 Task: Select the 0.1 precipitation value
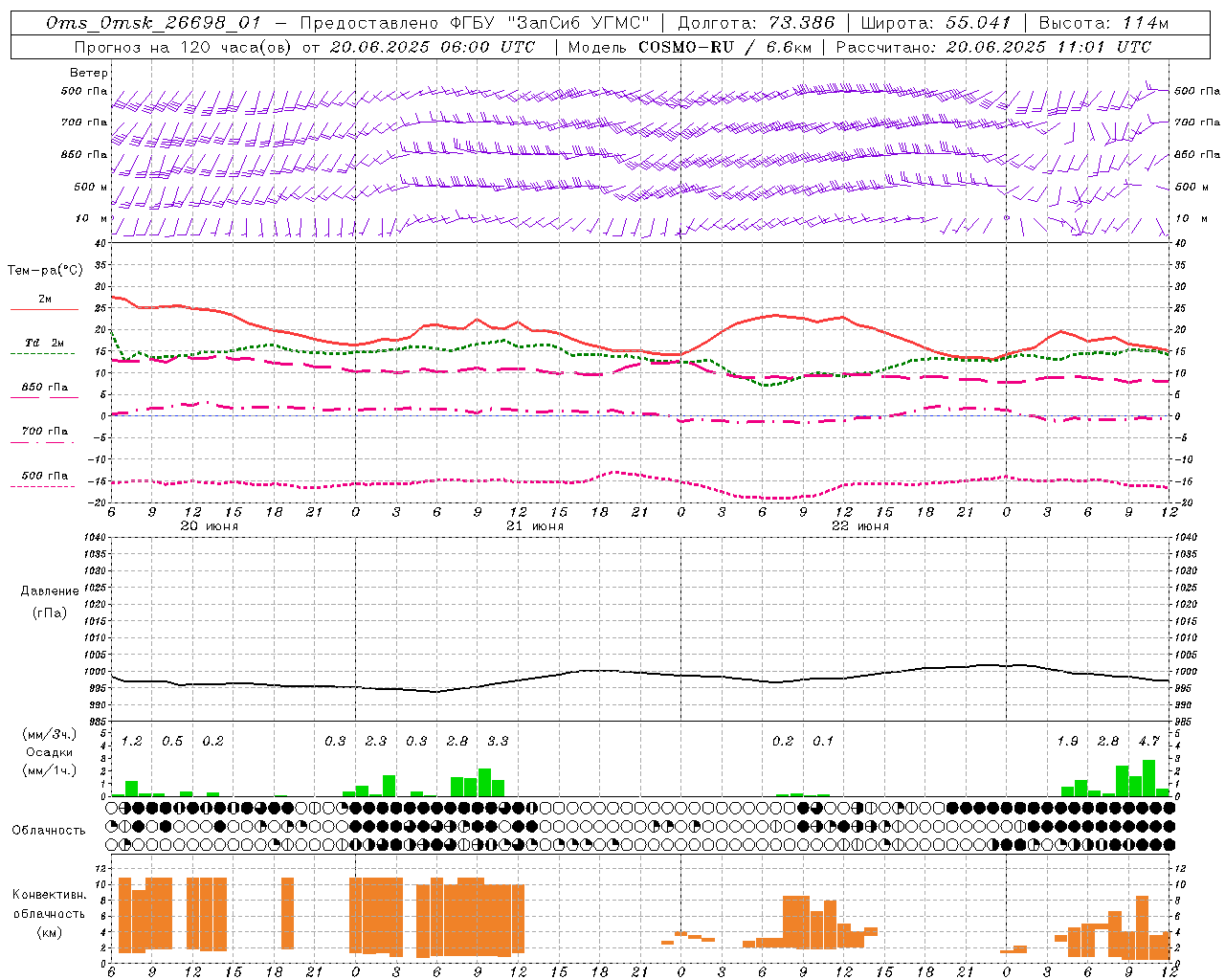823,741
